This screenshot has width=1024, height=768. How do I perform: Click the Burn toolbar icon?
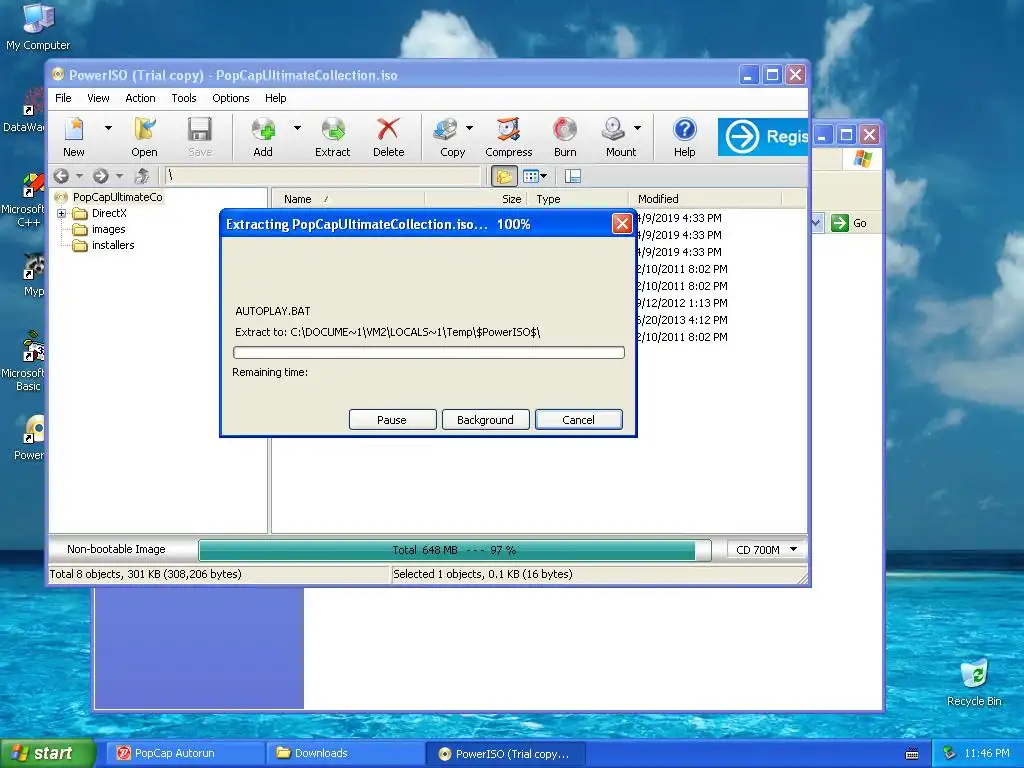point(565,136)
